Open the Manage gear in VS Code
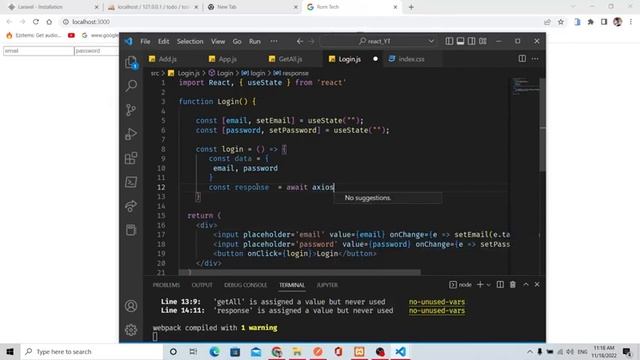 click(131, 330)
